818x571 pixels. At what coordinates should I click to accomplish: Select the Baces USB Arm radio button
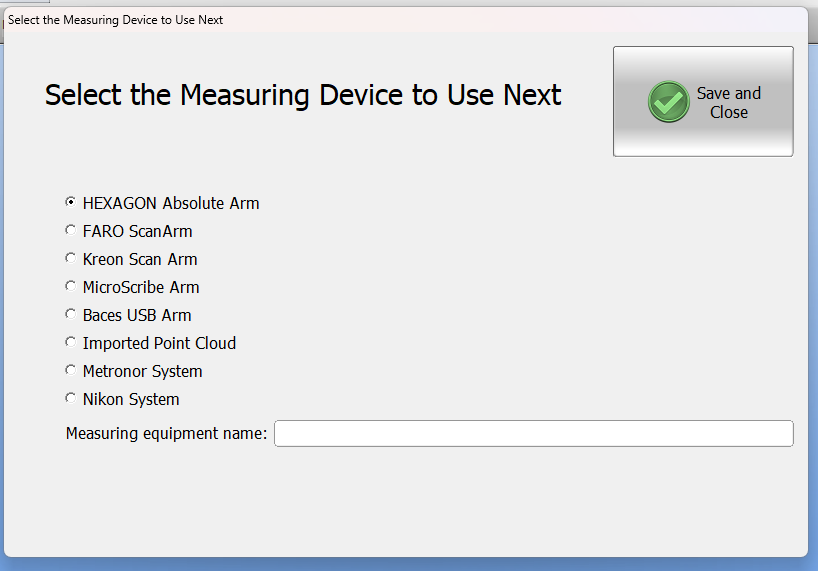[70, 314]
